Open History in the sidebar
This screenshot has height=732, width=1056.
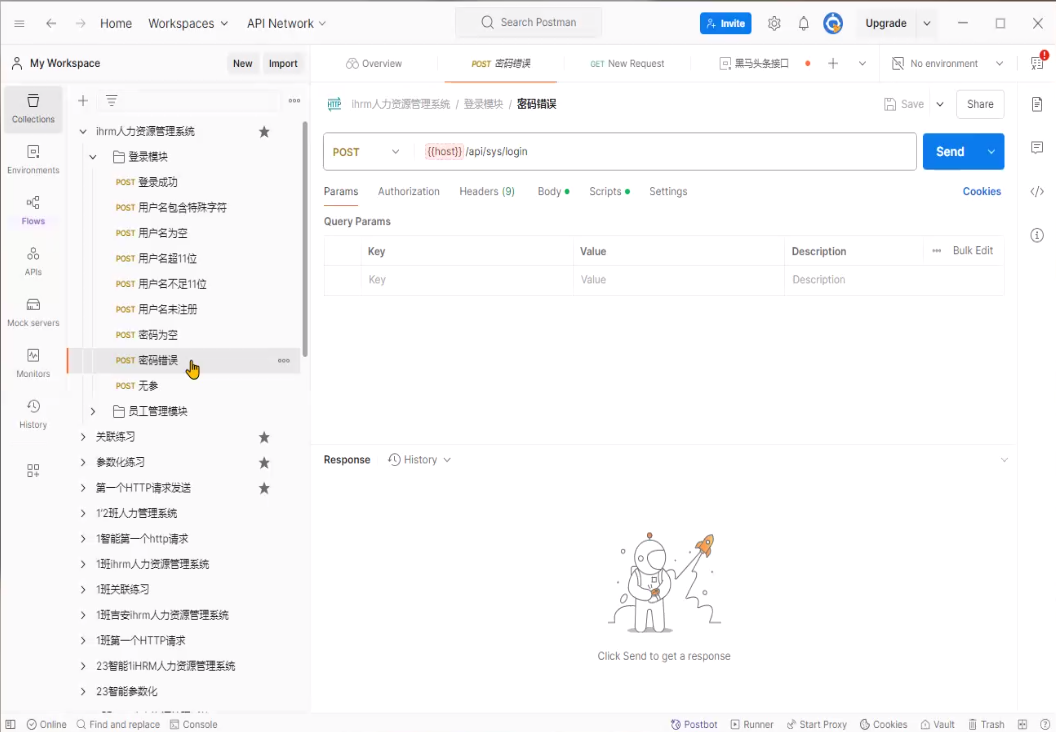(x=33, y=414)
